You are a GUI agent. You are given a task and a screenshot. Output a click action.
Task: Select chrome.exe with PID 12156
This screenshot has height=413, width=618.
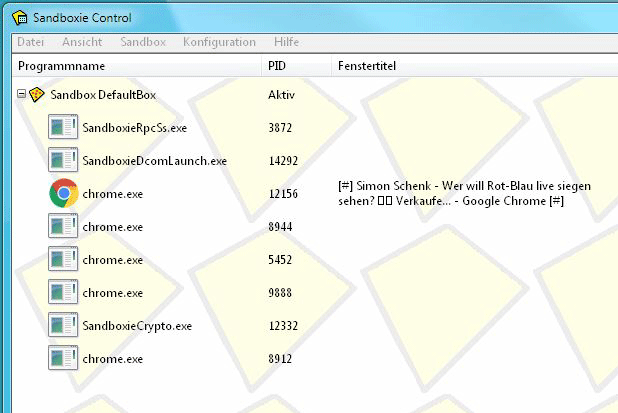(113, 194)
